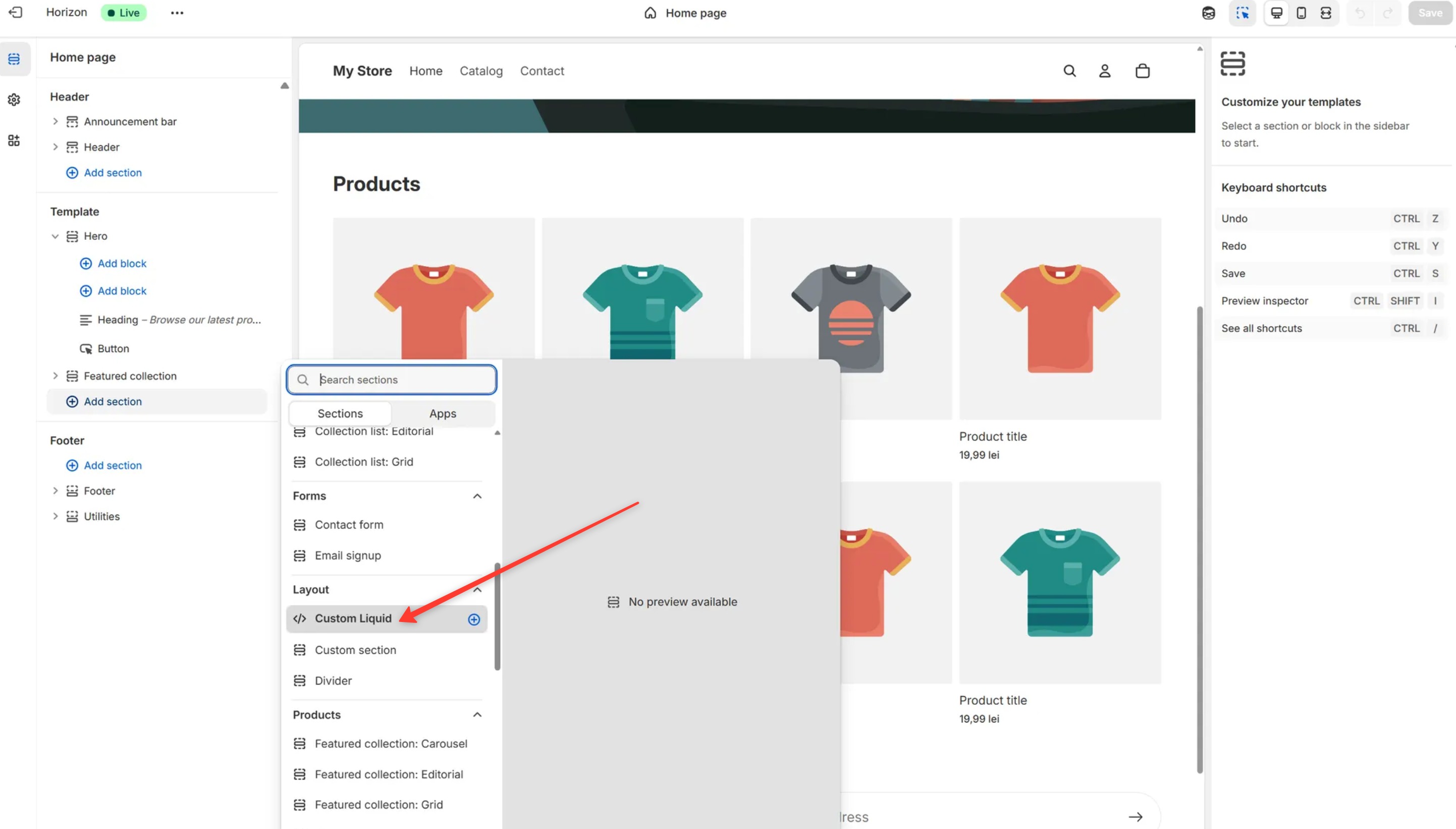Click the store search magnifier icon

(x=1069, y=71)
